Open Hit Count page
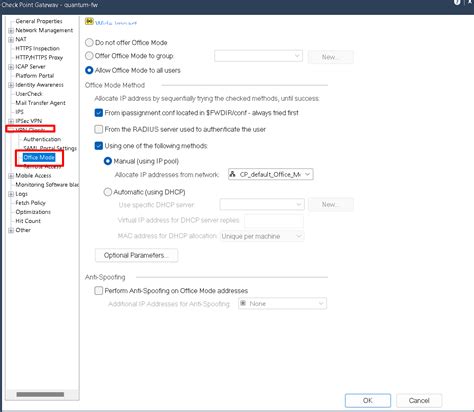The width and height of the screenshot is (474, 412). 28,221
